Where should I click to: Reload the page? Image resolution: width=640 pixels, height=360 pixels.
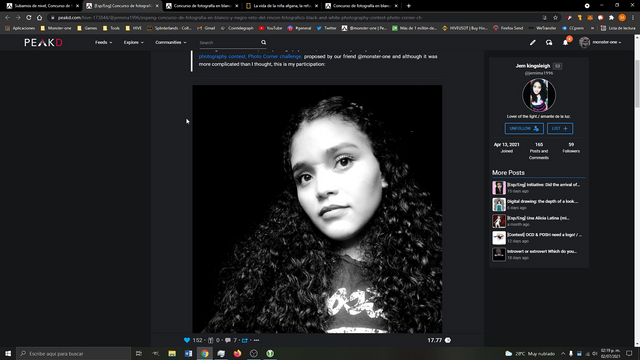29,18
